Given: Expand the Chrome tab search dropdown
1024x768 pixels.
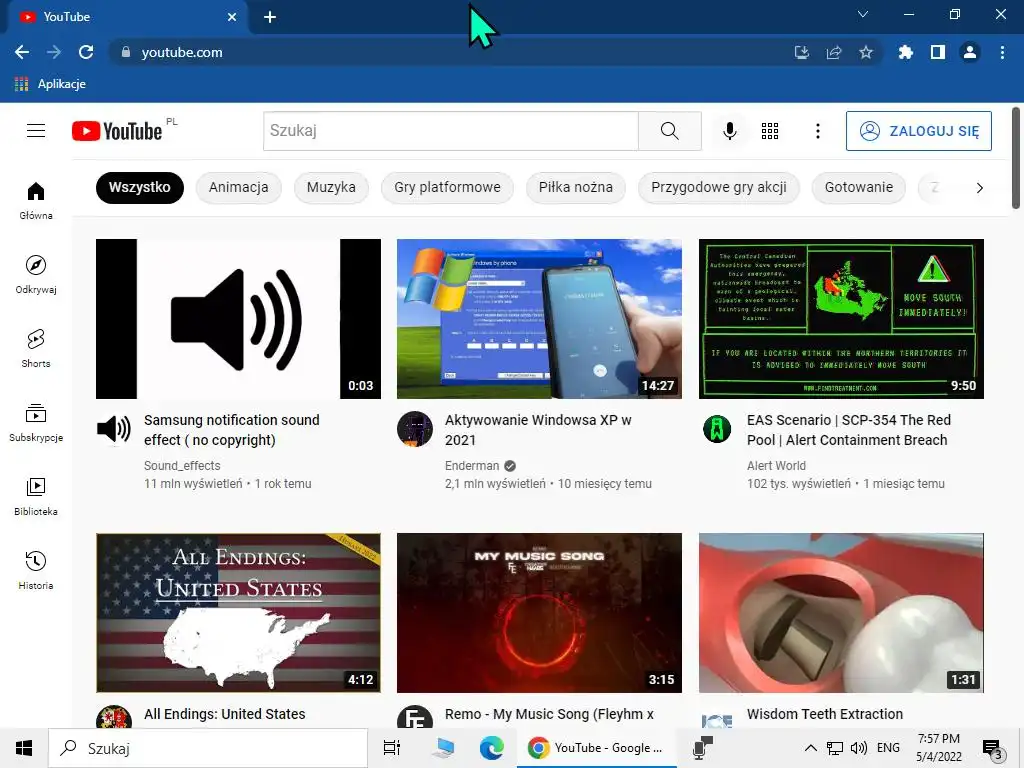Looking at the screenshot, I should click(863, 14).
